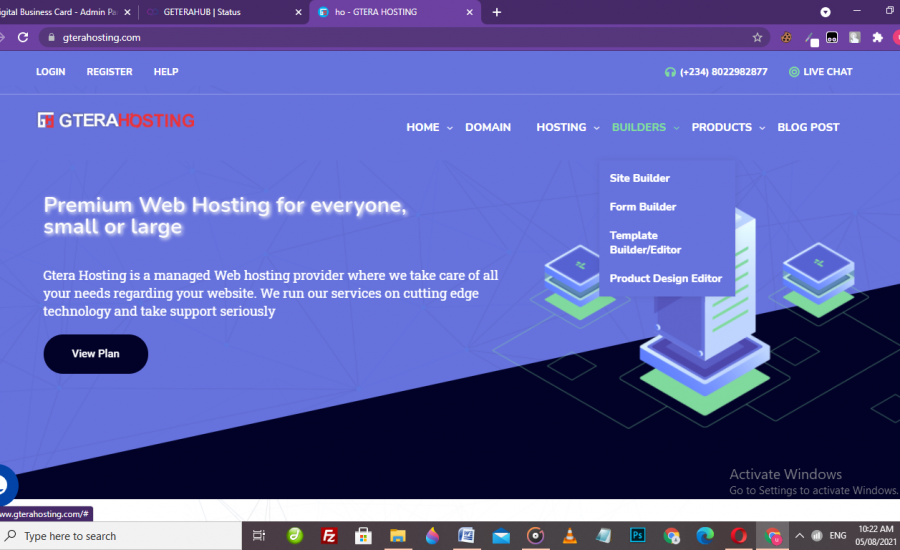Bookmark this page with the star icon
900x550 pixels.
point(757,37)
